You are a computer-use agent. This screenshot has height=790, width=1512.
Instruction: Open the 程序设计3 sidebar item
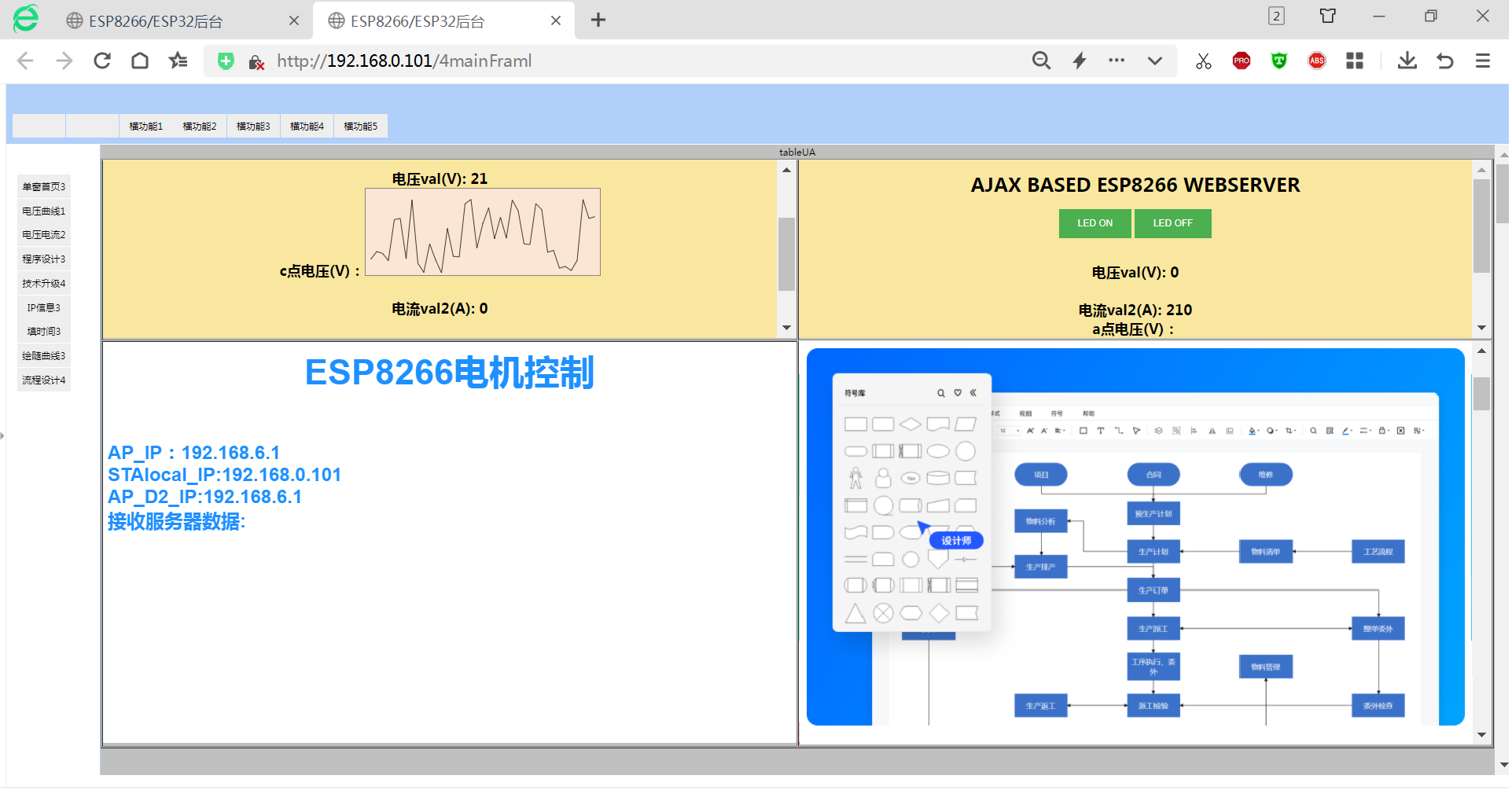(44, 259)
